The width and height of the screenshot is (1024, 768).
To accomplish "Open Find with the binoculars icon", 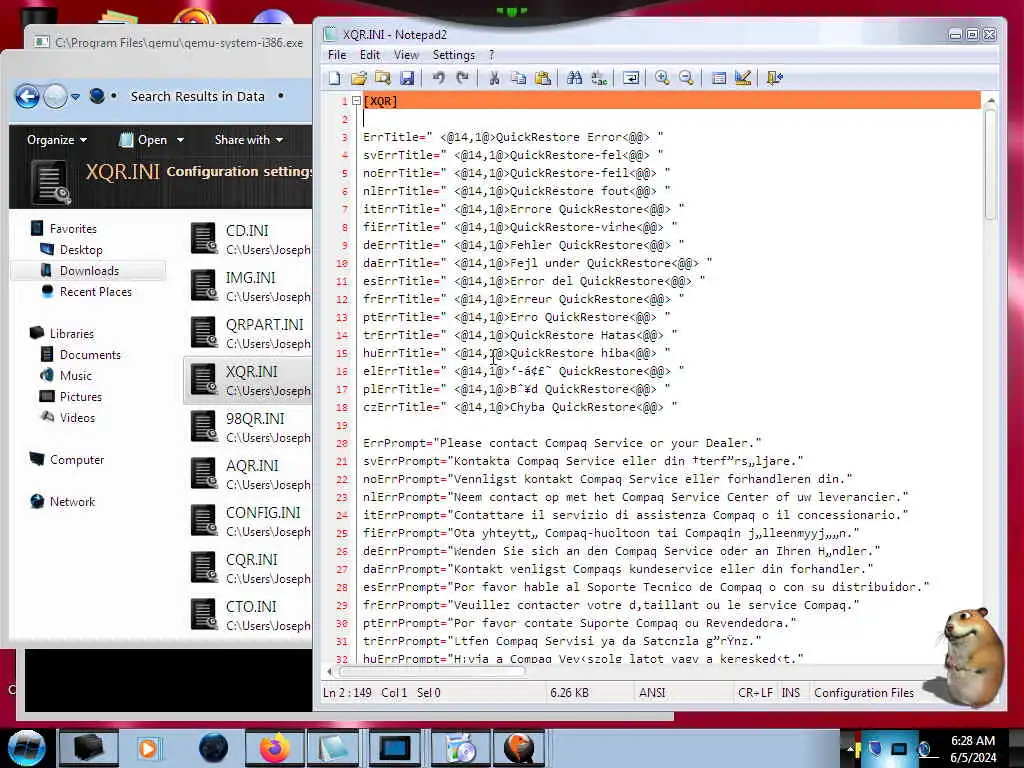I will (574, 78).
